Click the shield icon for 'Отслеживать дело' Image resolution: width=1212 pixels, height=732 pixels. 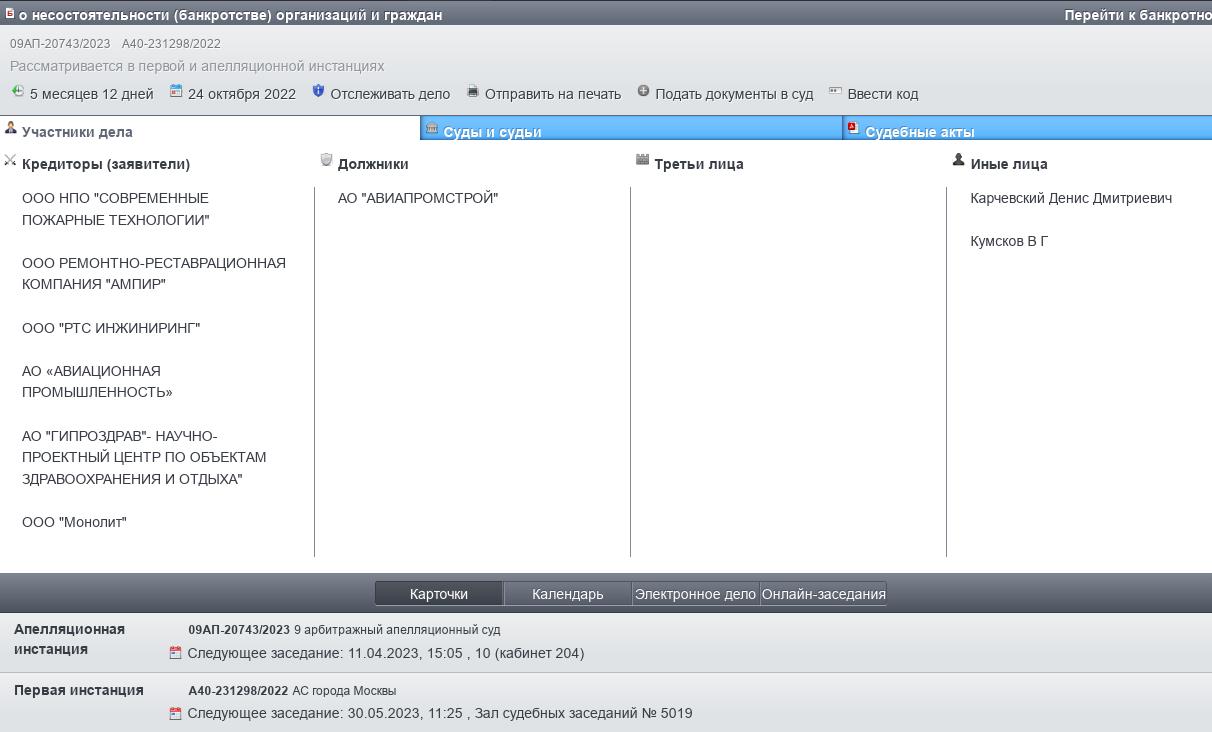point(318,91)
